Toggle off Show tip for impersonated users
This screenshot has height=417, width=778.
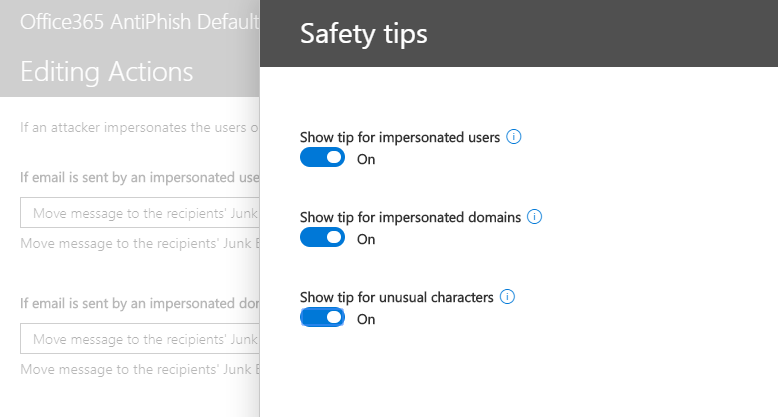tap(322, 158)
